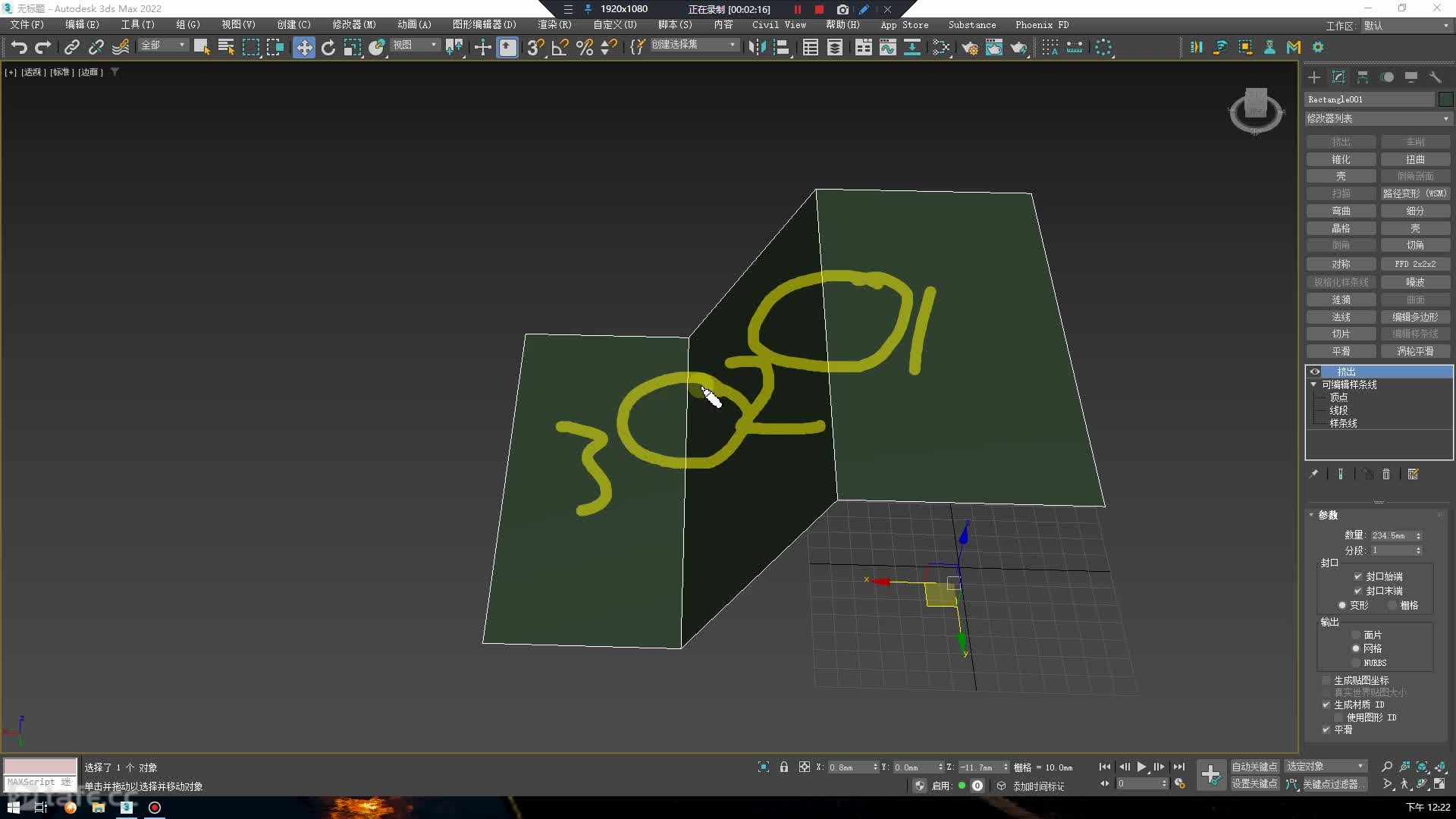Toggle the 平滑 checkbox

point(1326,730)
